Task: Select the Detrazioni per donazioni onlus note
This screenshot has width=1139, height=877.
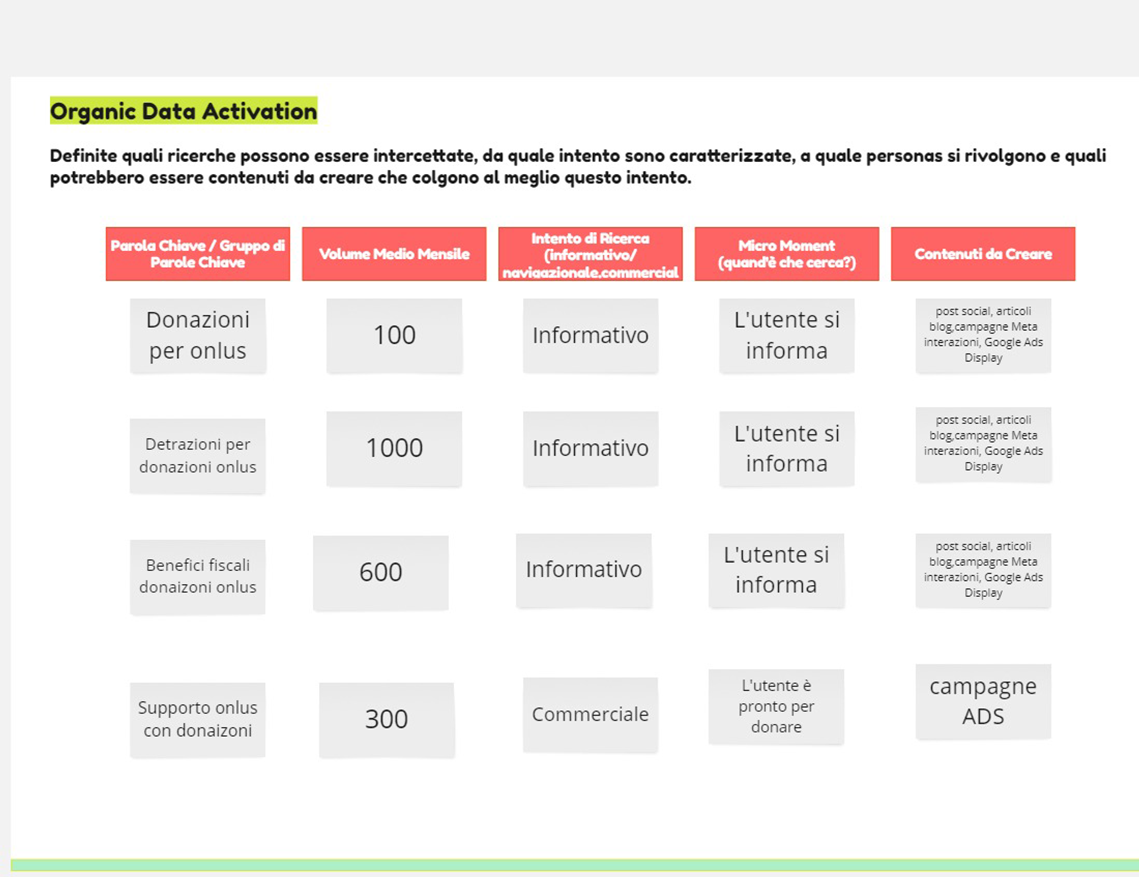Action: [x=198, y=456]
